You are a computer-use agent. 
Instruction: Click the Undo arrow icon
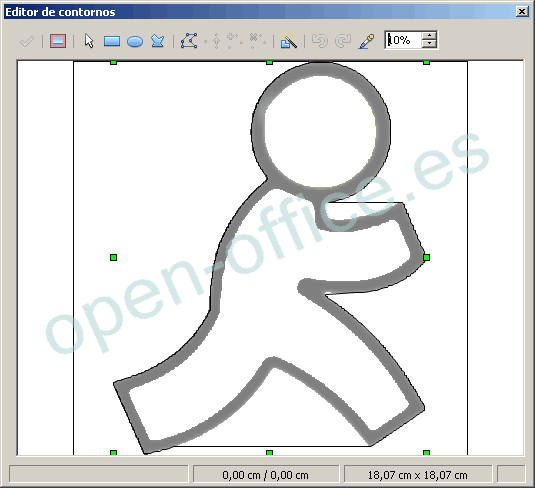(x=320, y=41)
